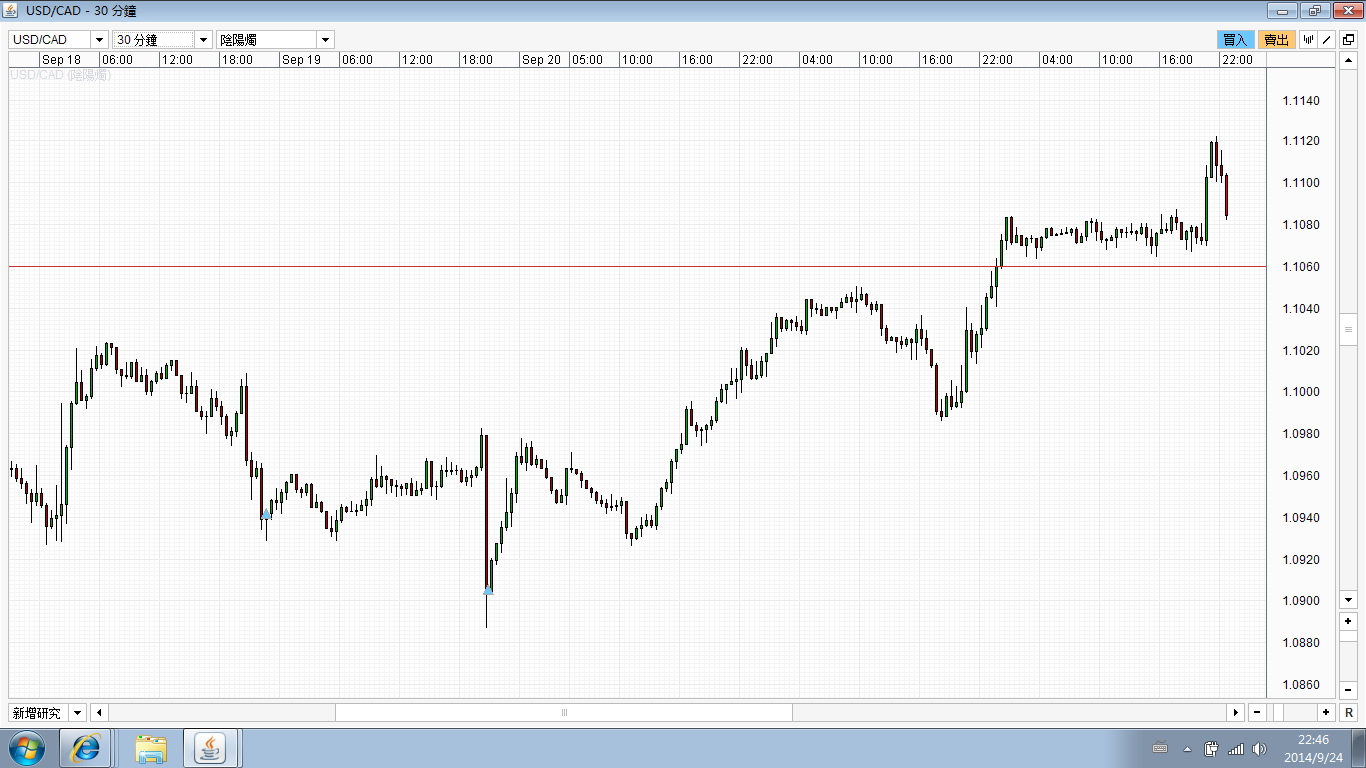
Task: Click the horizontal scrollbar right arrow
Action: (x=1236, y=713)
